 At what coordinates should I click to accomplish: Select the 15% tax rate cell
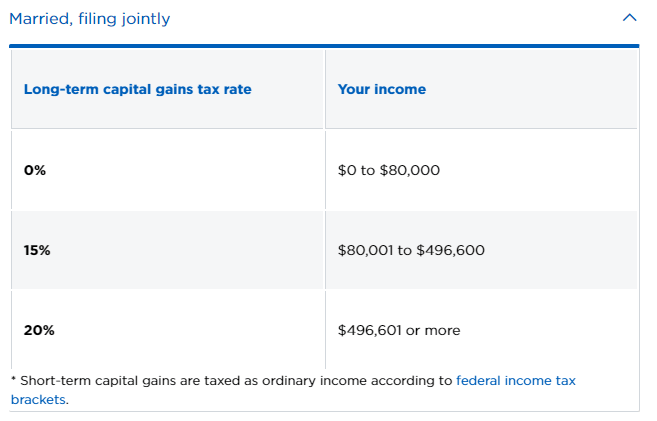click(168, 250)
